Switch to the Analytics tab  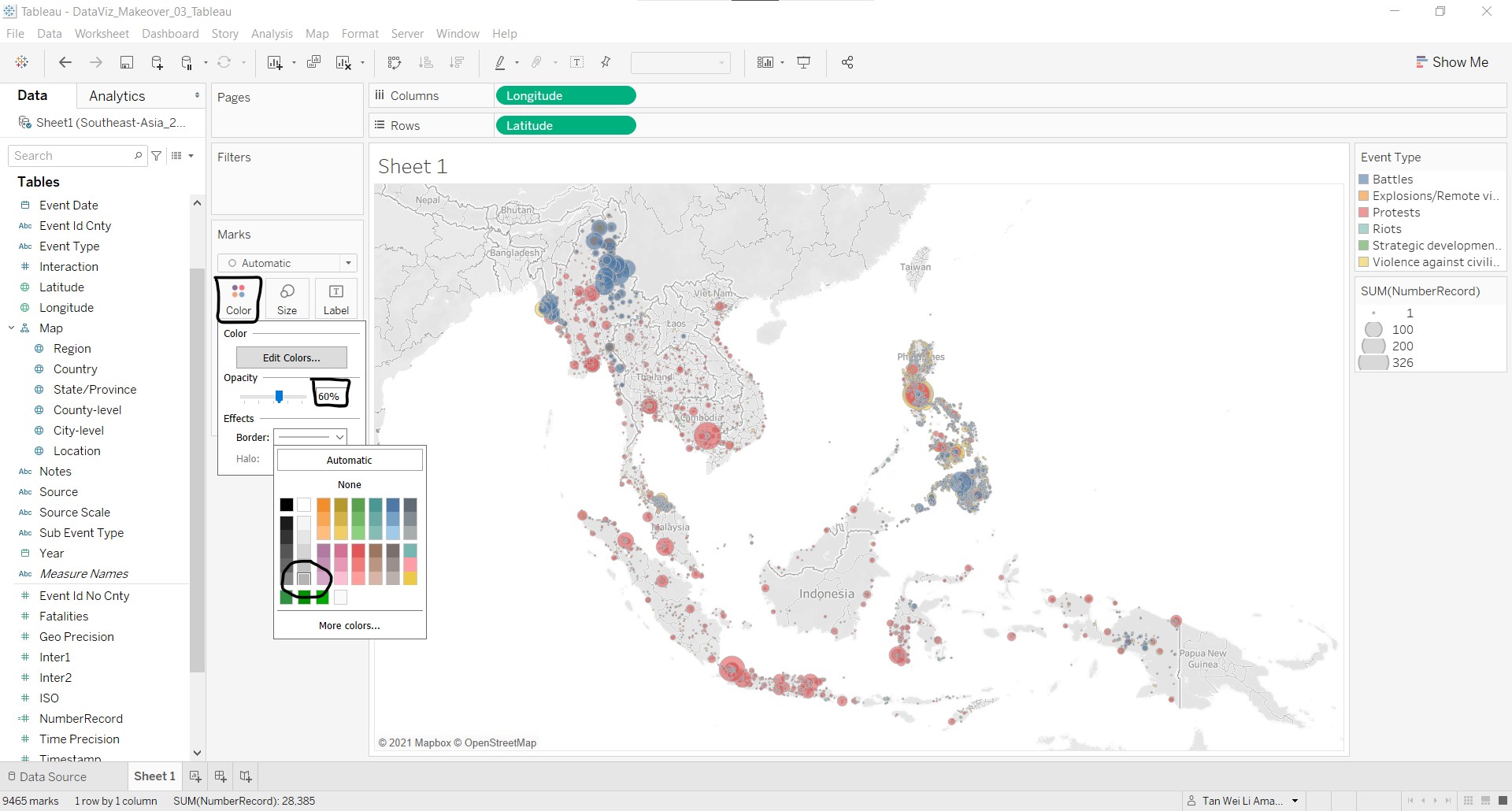tap(117, 96)
